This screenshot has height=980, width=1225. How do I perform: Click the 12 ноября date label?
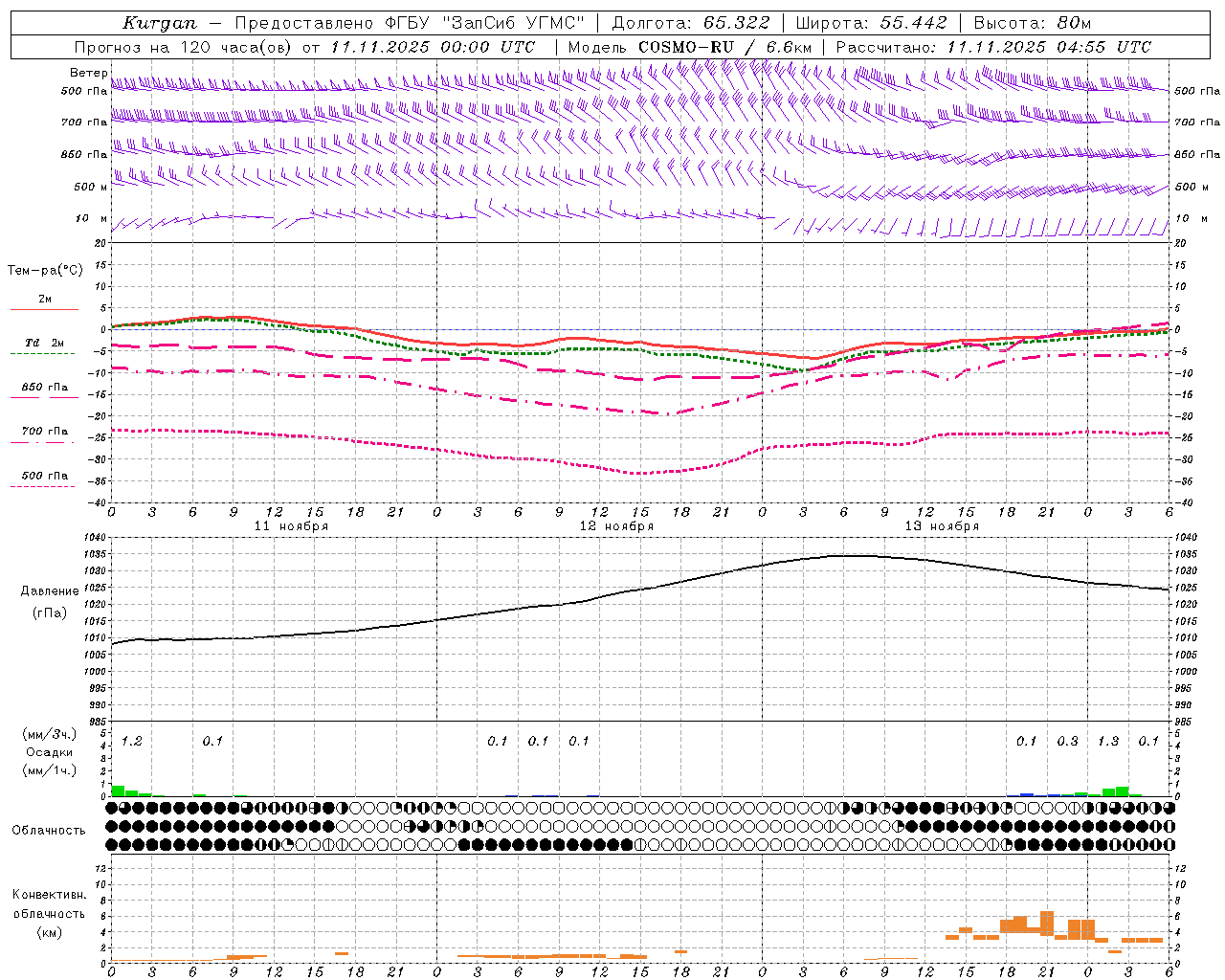(617, 526)
